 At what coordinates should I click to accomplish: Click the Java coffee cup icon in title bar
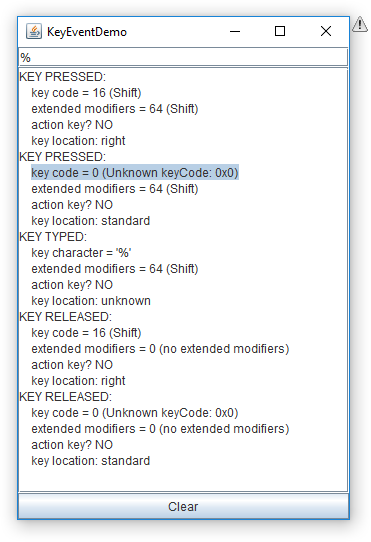[34, 31]
